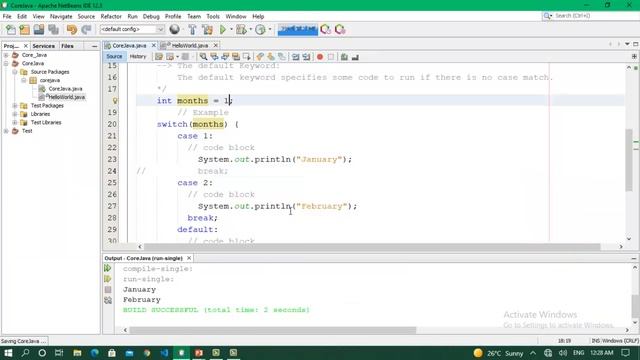The height and width of the screenshot is (360, 640).
Task: Click the first profiler icon after memory bar
Action: point(325,29)
